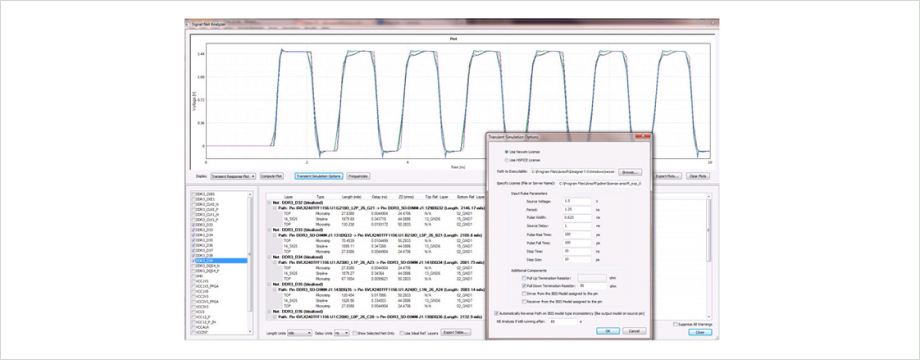Enable the Pull Up Termination Resistor checkbox
Image resolution: width=920 pixels, height=360 pixels.
point(523,278)
